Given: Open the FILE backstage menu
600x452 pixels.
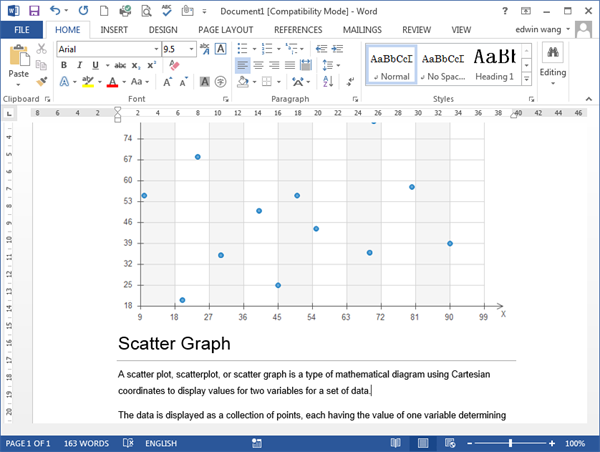Looking at the screenshot, I should (21, 30).
